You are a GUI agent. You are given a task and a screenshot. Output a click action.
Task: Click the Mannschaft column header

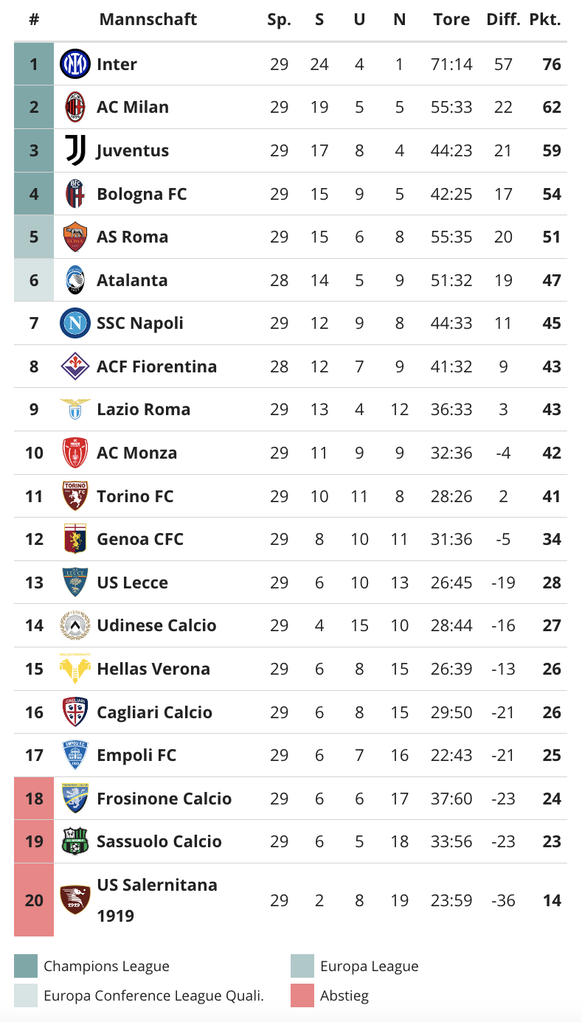pyautogui.click(x=148, y=20)
